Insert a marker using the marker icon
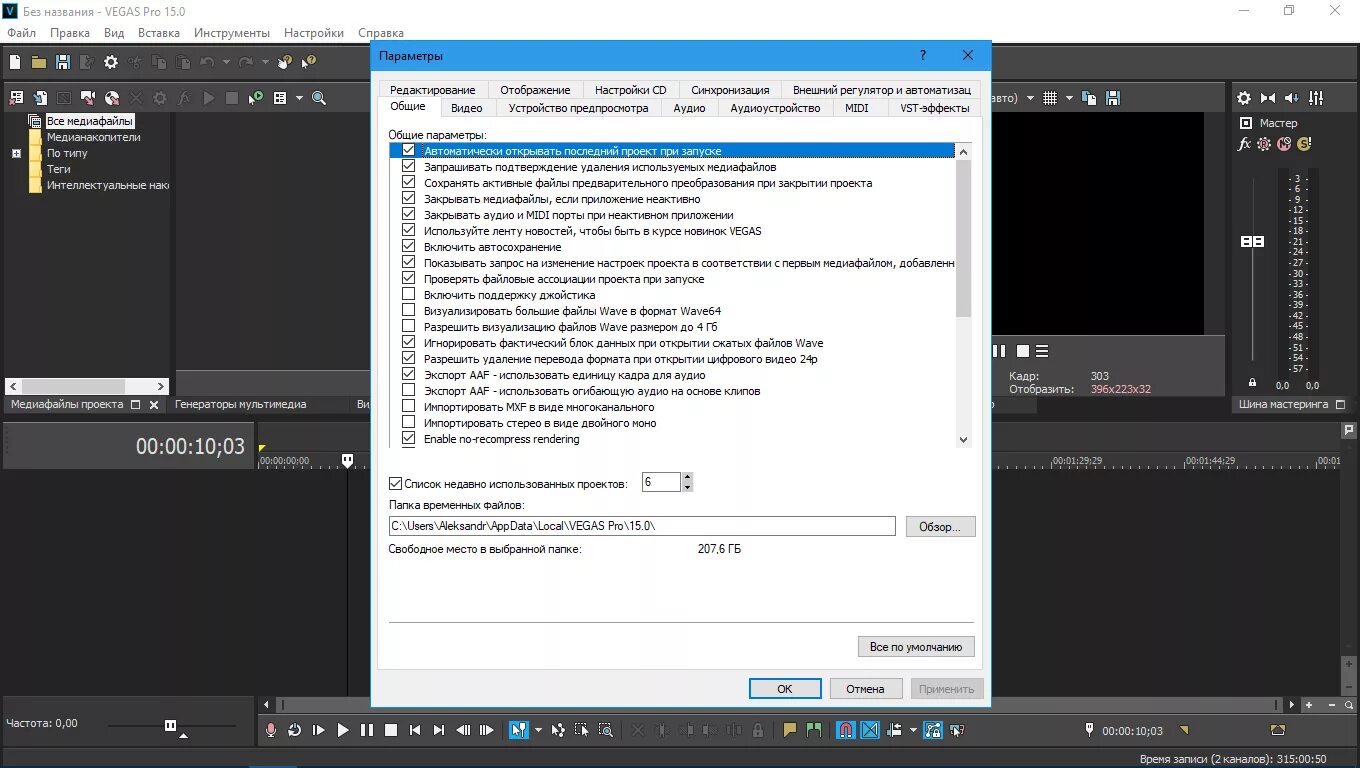 click(x=789, y=730)
